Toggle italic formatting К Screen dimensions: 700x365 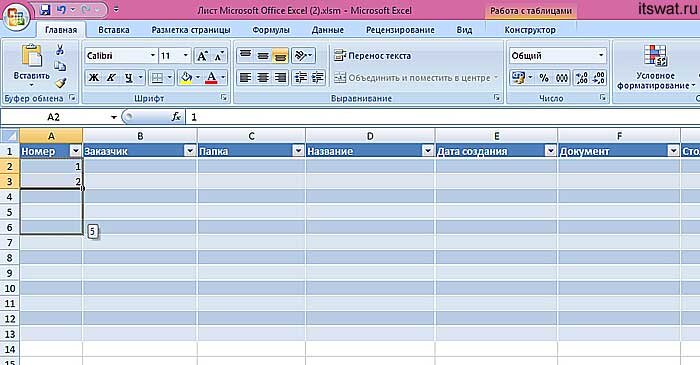click(x=111, y=78)
